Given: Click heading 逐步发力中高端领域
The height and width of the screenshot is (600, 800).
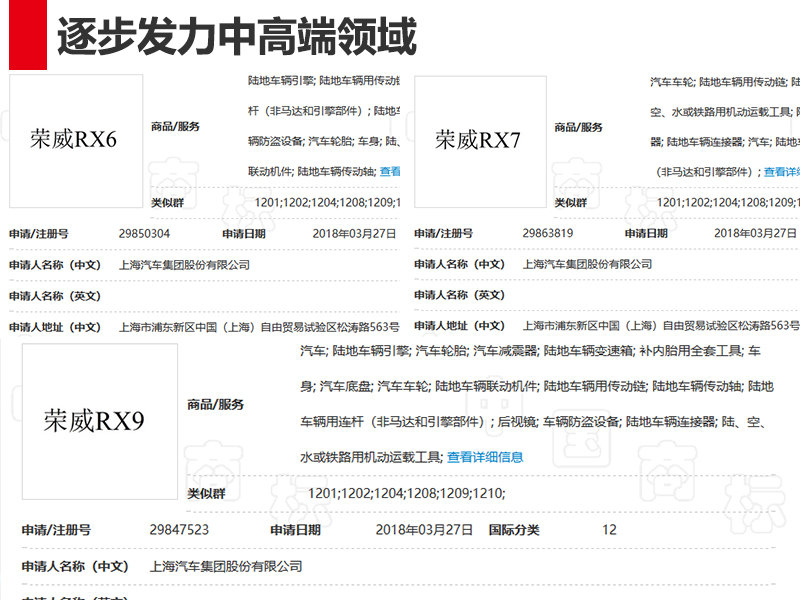Looking at the screenshot, I should (x=237, y=36).
